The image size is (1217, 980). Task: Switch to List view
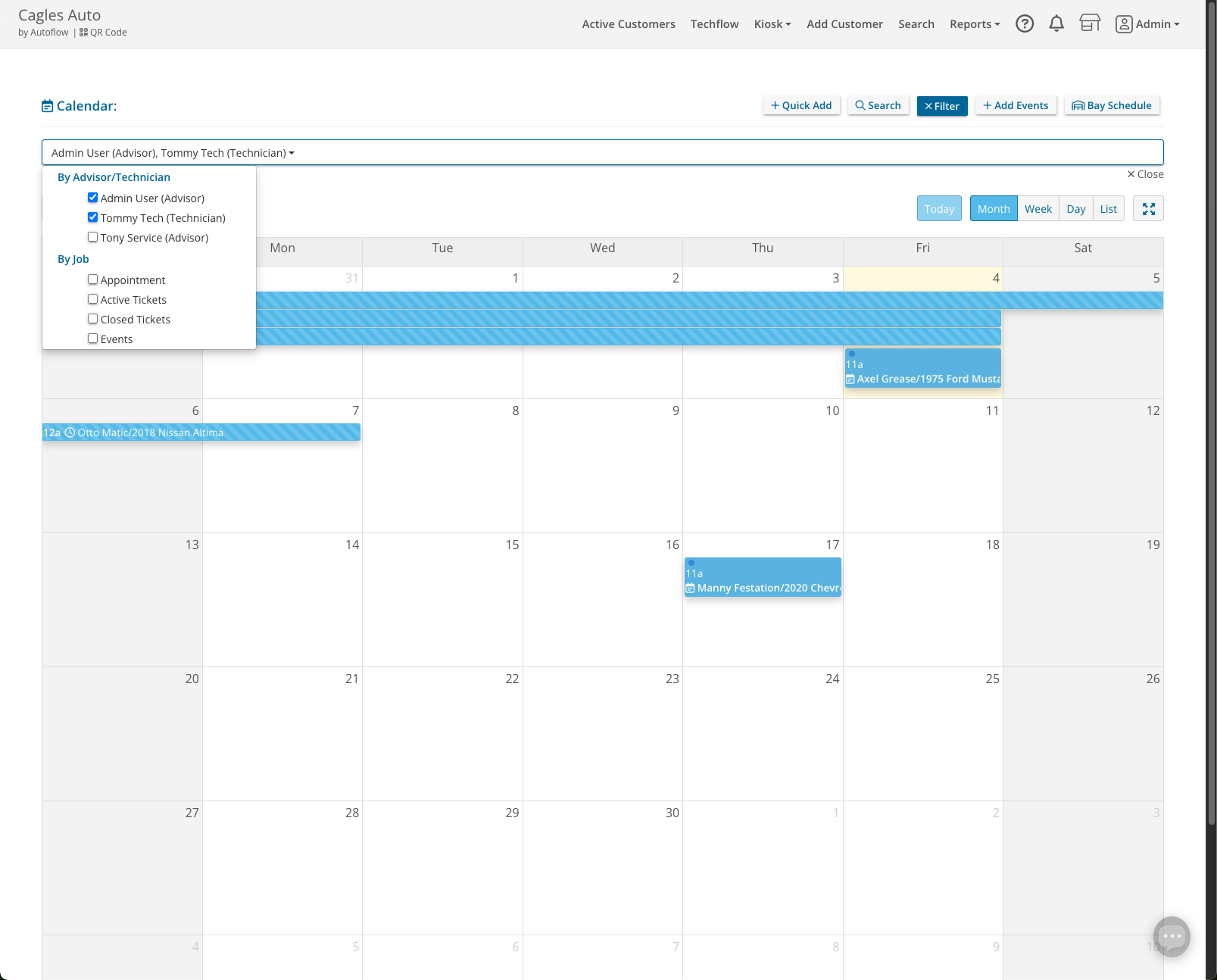[x=1109, y=209]
